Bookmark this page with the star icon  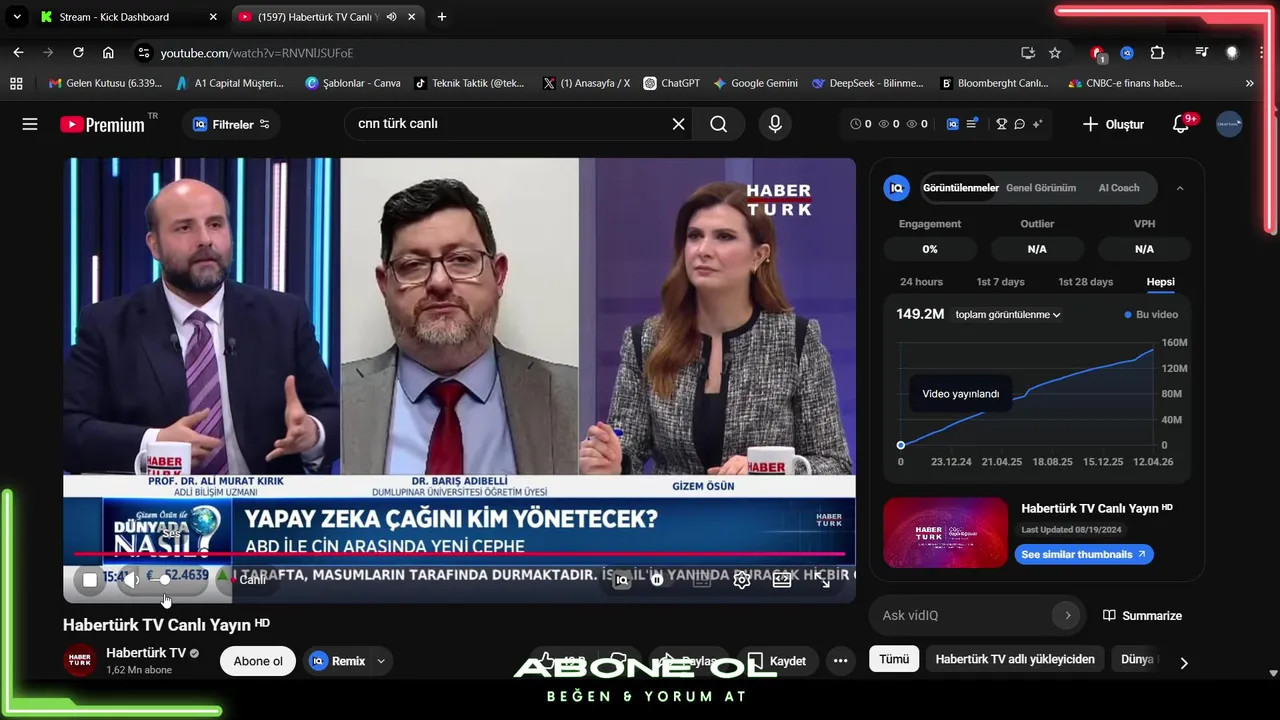[x=1055, y=52]
